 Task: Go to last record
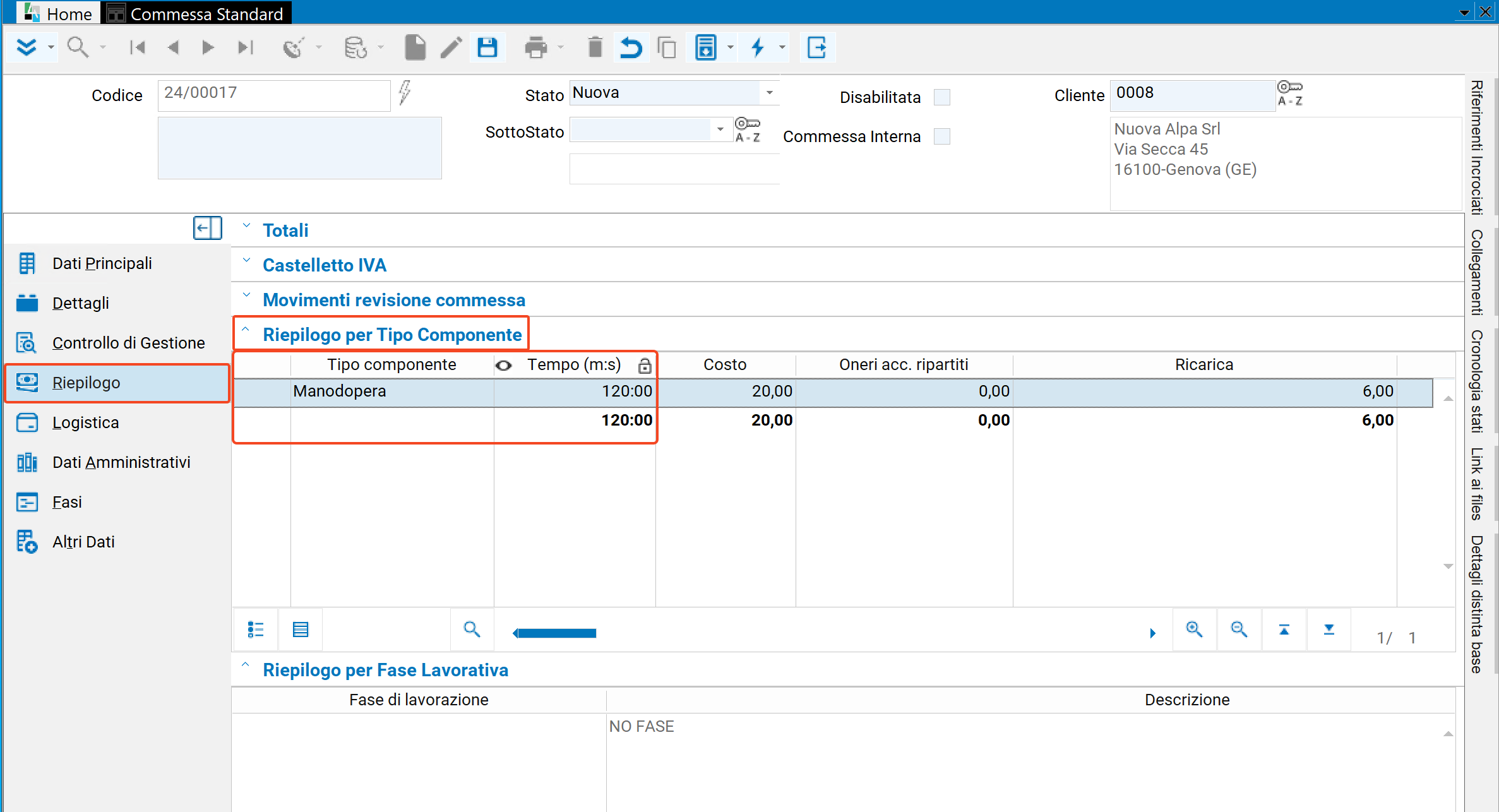246,47
